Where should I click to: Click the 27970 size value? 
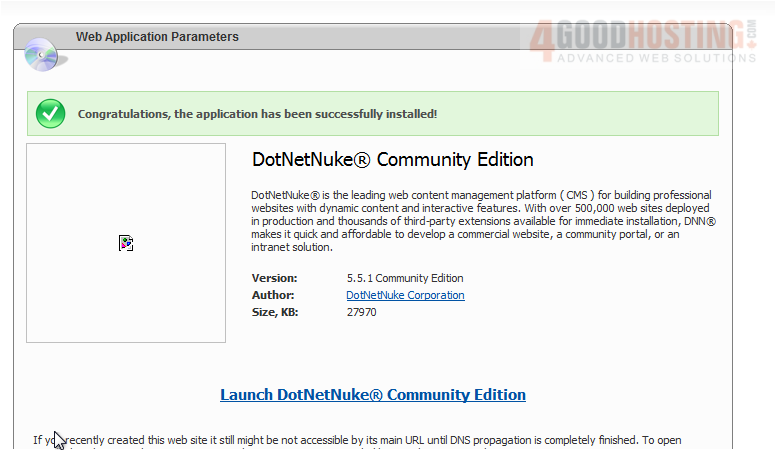pyautogui.click(x=361, y=312)
